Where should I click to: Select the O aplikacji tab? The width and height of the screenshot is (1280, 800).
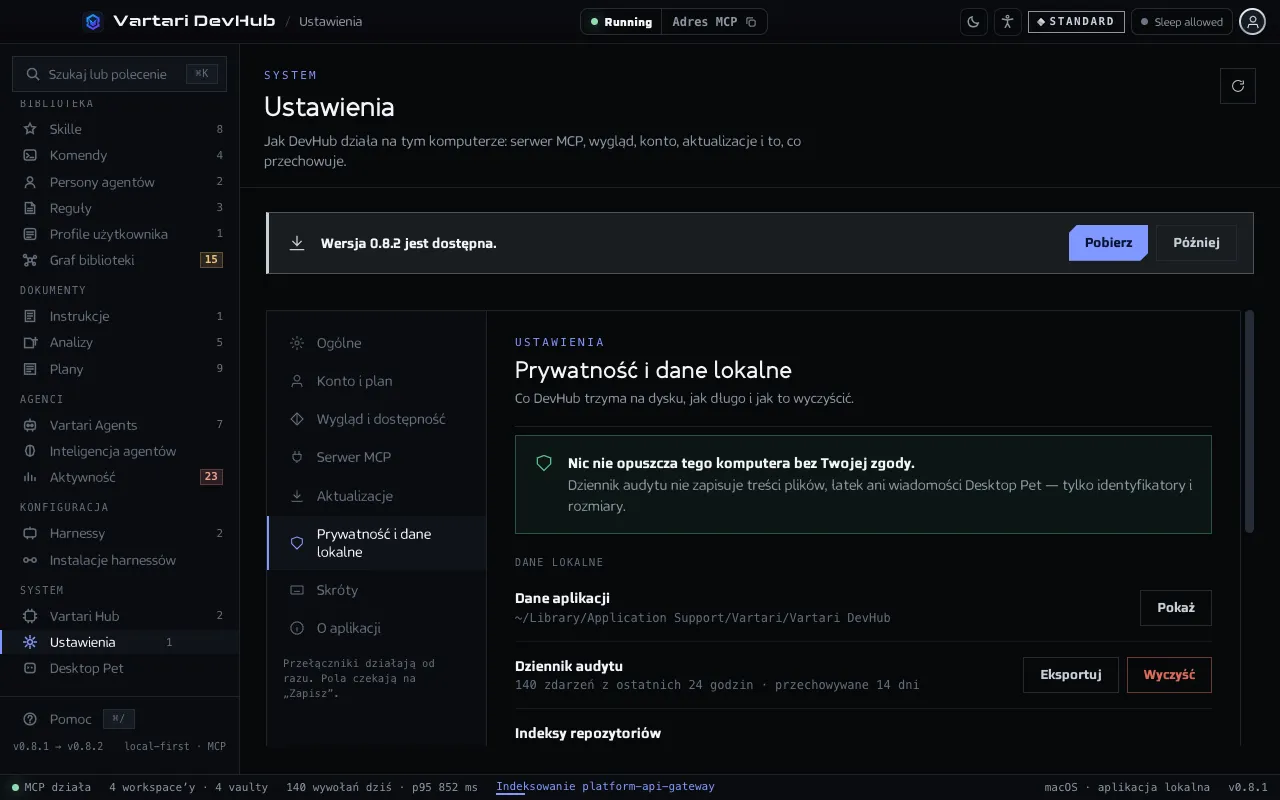point(376,628)
